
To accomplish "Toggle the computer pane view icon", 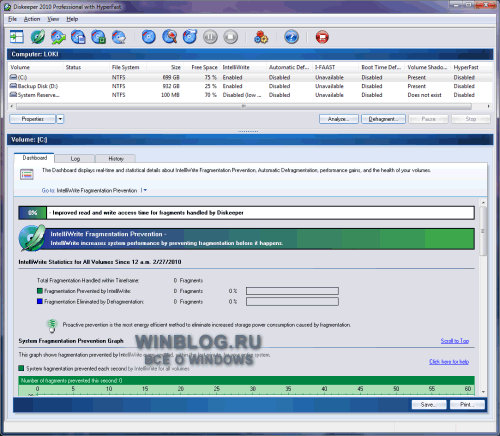I will (16, 37).
